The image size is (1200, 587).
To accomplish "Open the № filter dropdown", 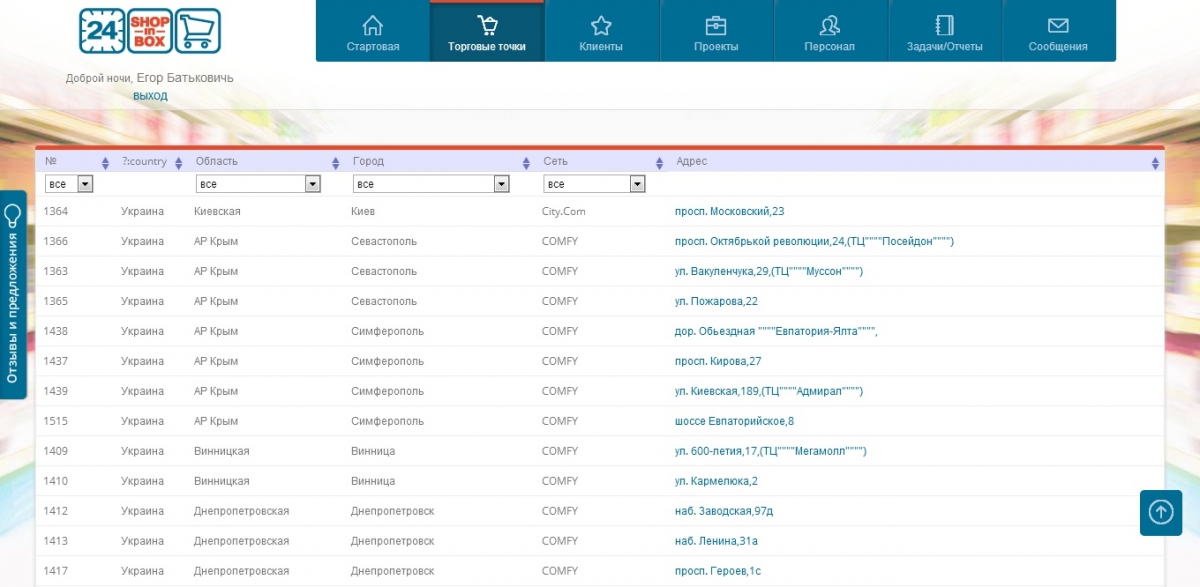I will [69, 184].
